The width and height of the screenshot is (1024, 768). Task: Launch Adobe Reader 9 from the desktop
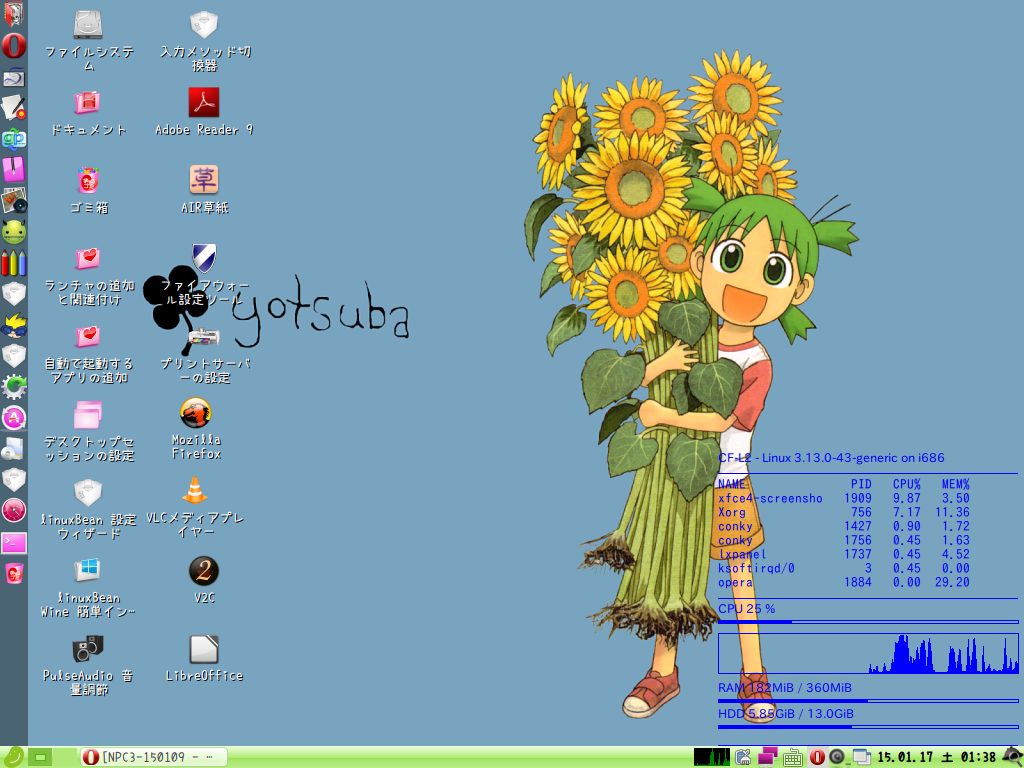204,103
